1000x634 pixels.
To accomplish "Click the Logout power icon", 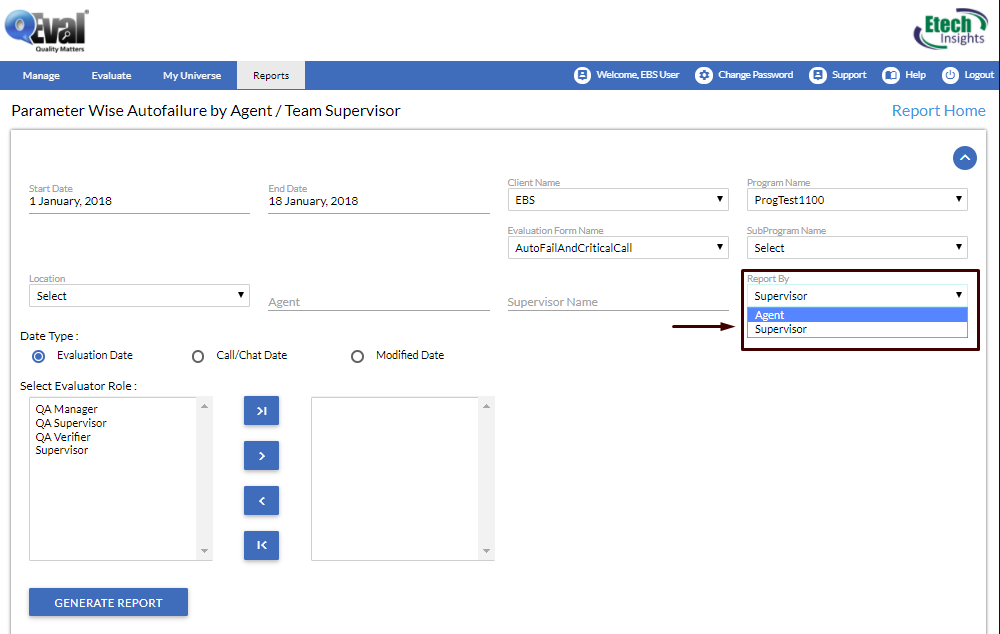I will tap(950, 75).
